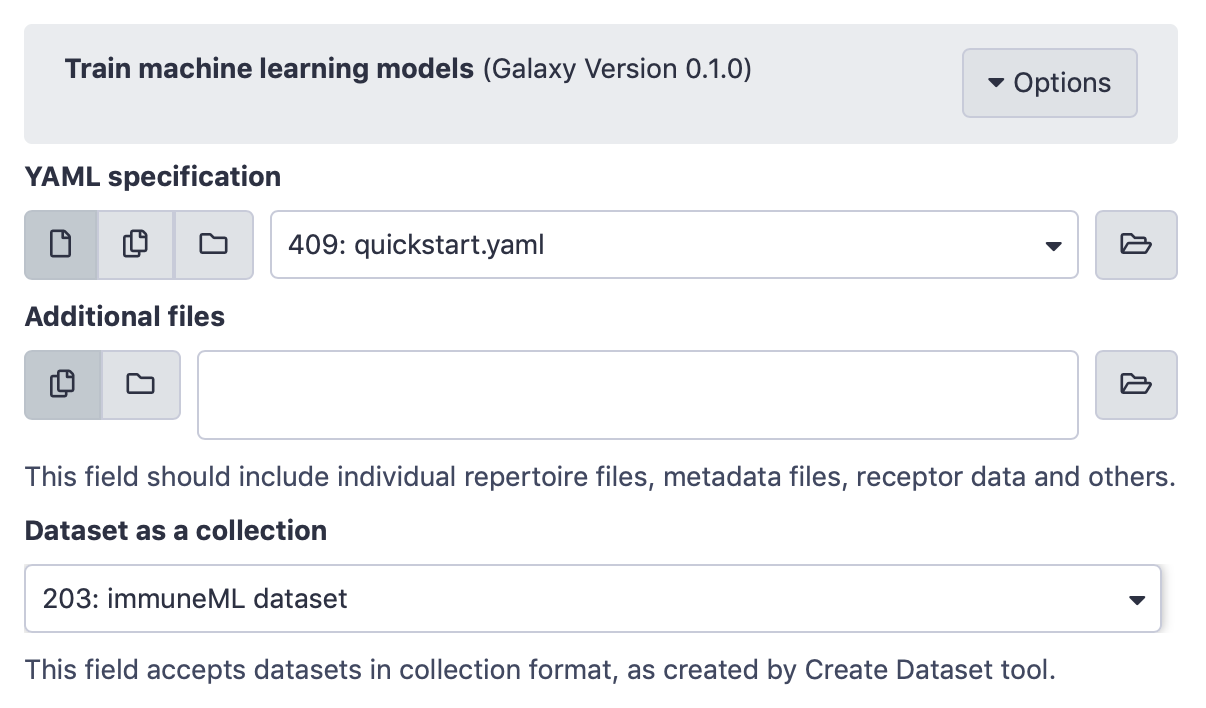Click the empty Additional files selection box

point(637,394)
